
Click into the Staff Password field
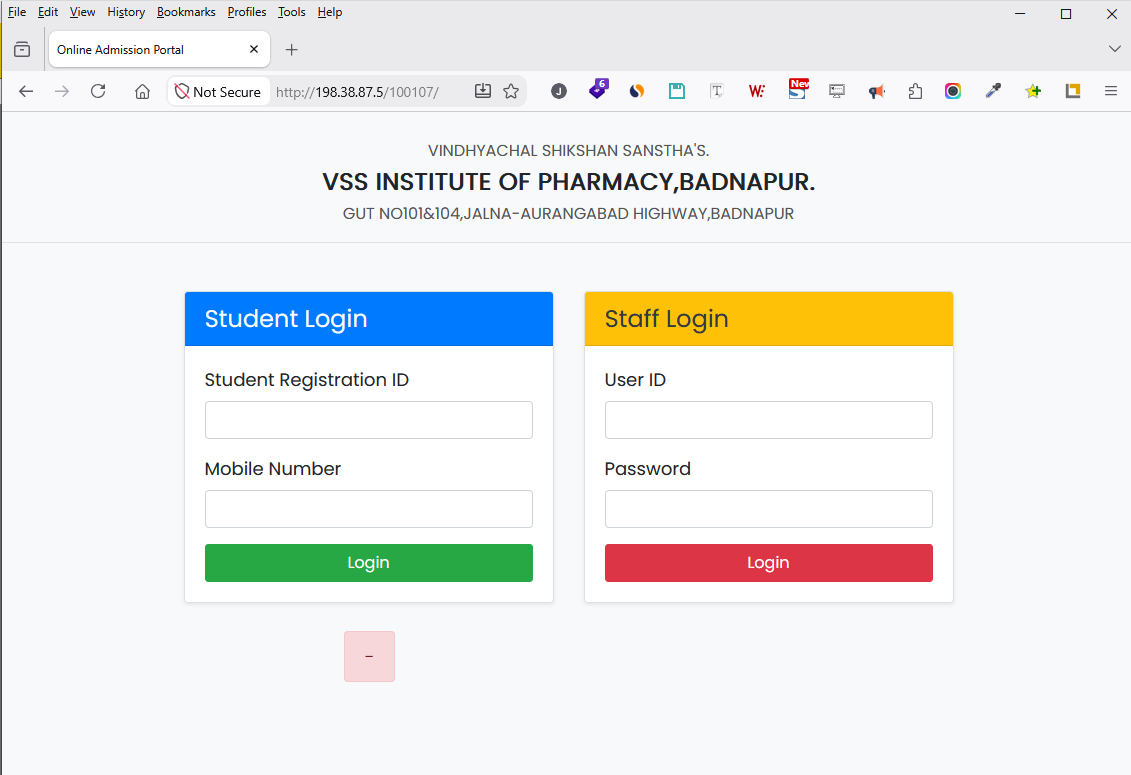click(x=768, y=509)
